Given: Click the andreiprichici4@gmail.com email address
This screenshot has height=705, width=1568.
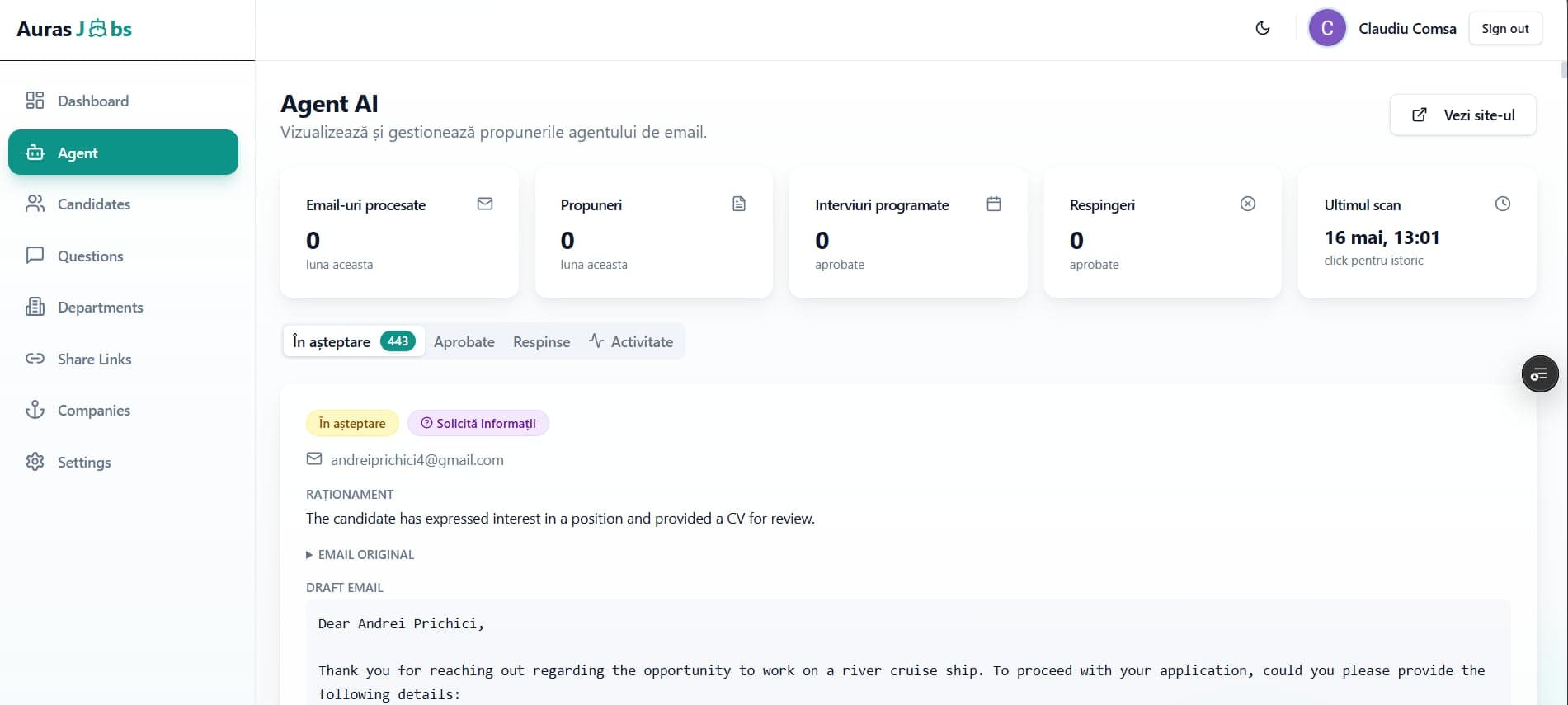Looking at the screenshot, I should tap(417, 459).
